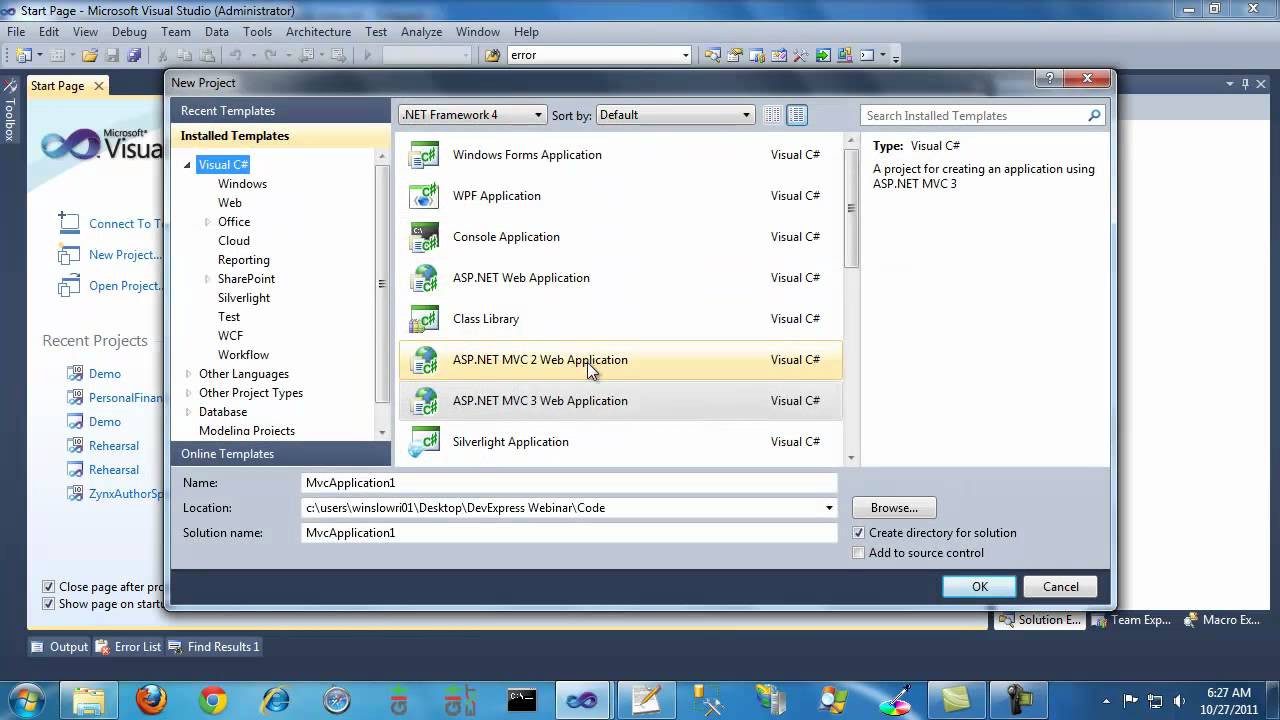Expand the Office tree node
Screen dimensions: 1280x720
point(207,222)
